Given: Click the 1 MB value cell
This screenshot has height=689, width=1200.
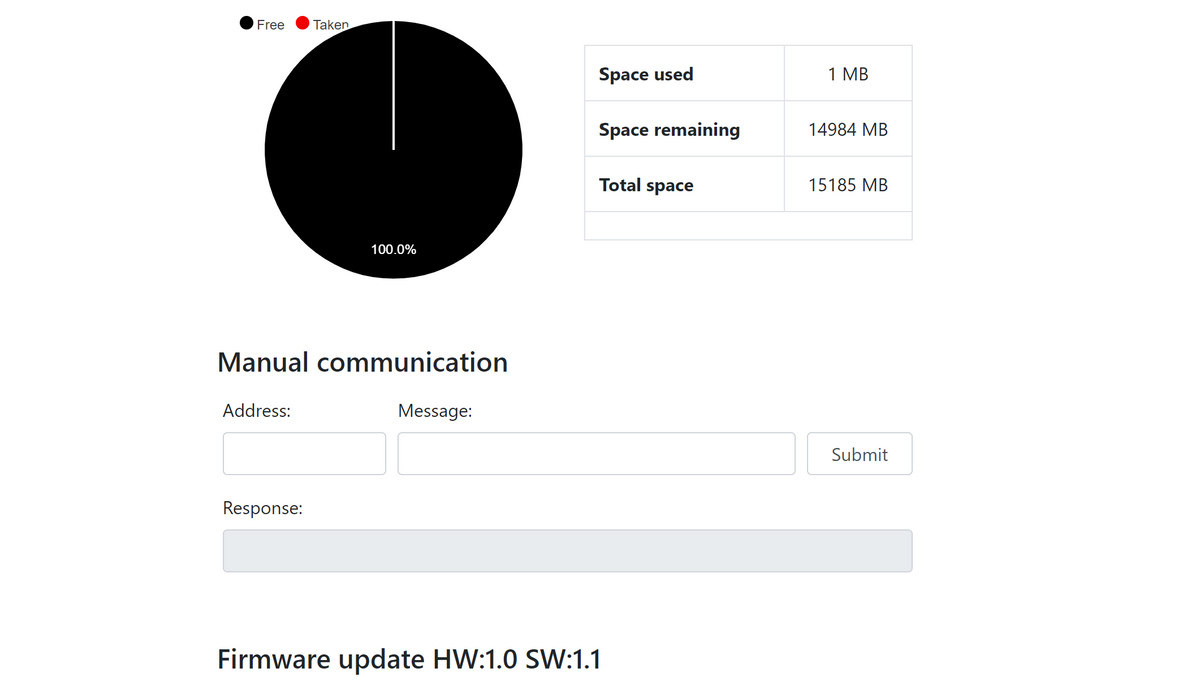Looking at the screenshot, I should [x=848, y=74].
